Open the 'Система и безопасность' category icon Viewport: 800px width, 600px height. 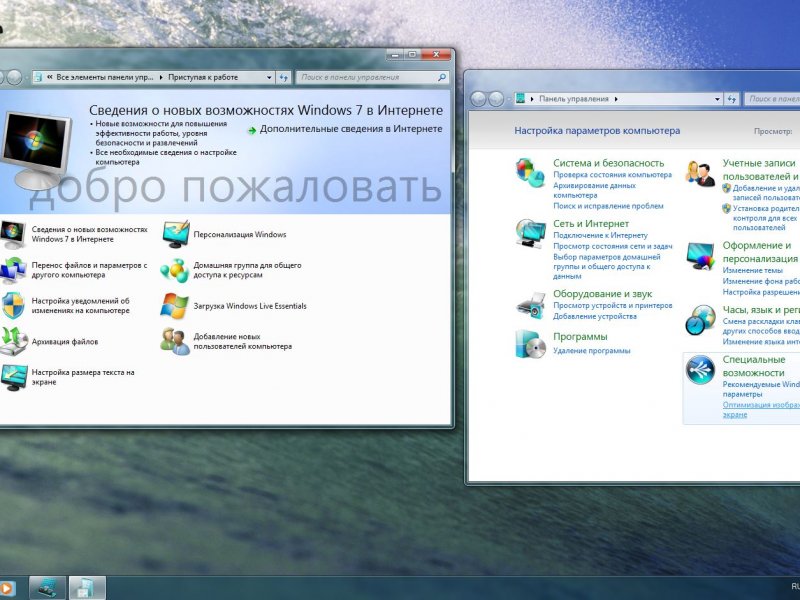coord(530,172)
